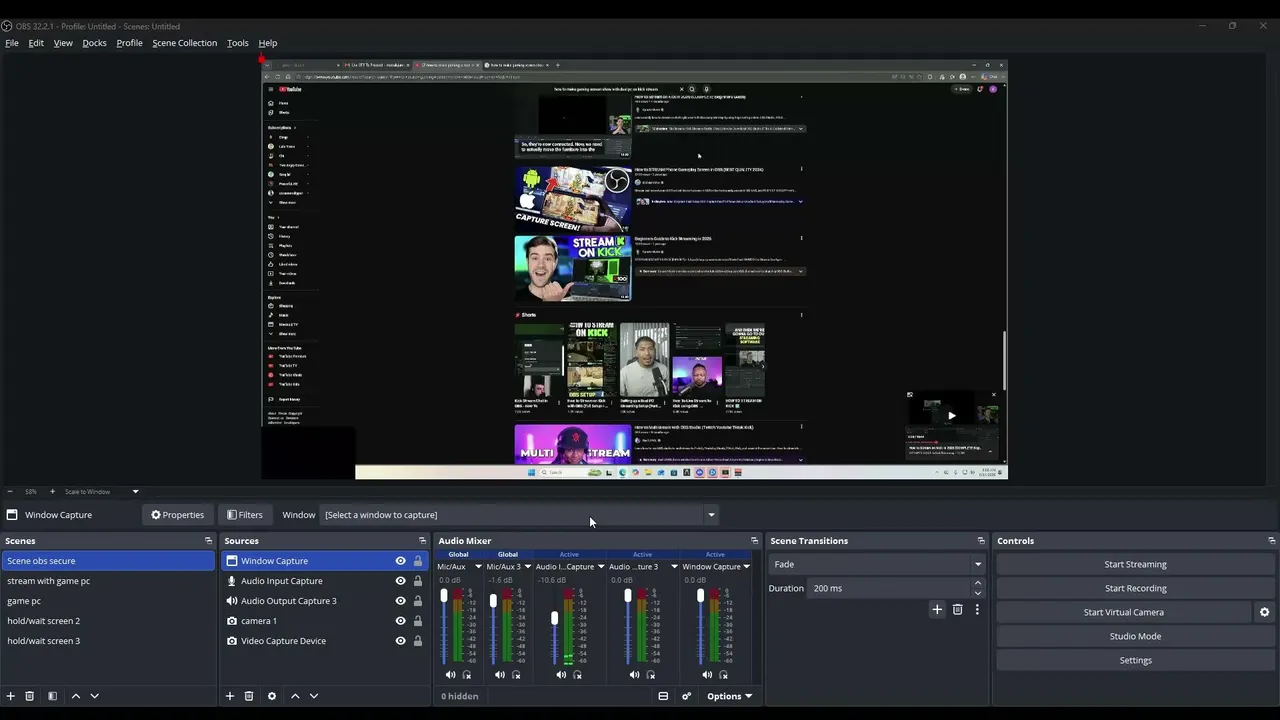Add a scene transition with the plus icon
1280x720 pixels.
[937, 609]
